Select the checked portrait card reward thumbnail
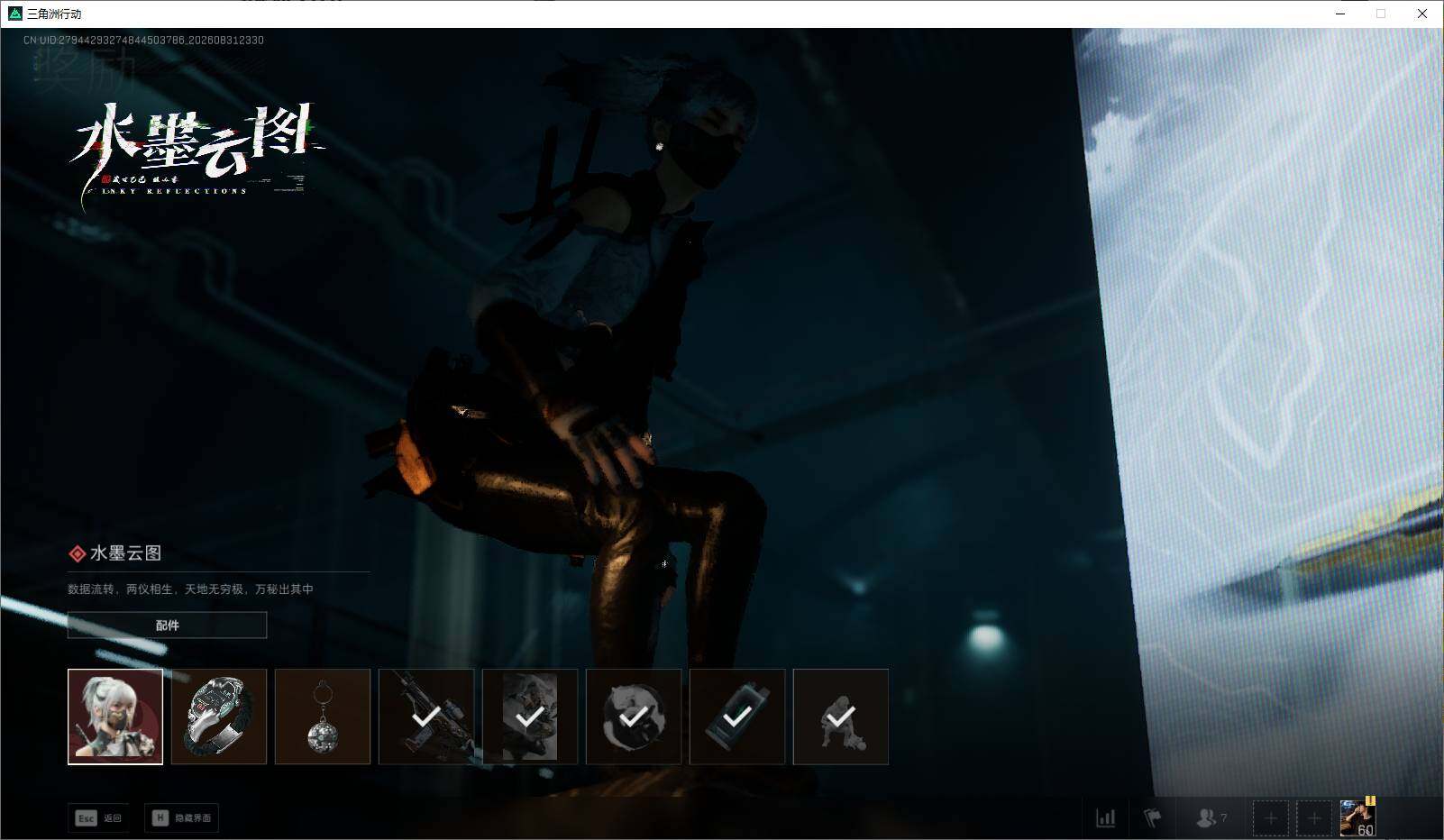The image size is (1444, 840). (x=530, y=717)
